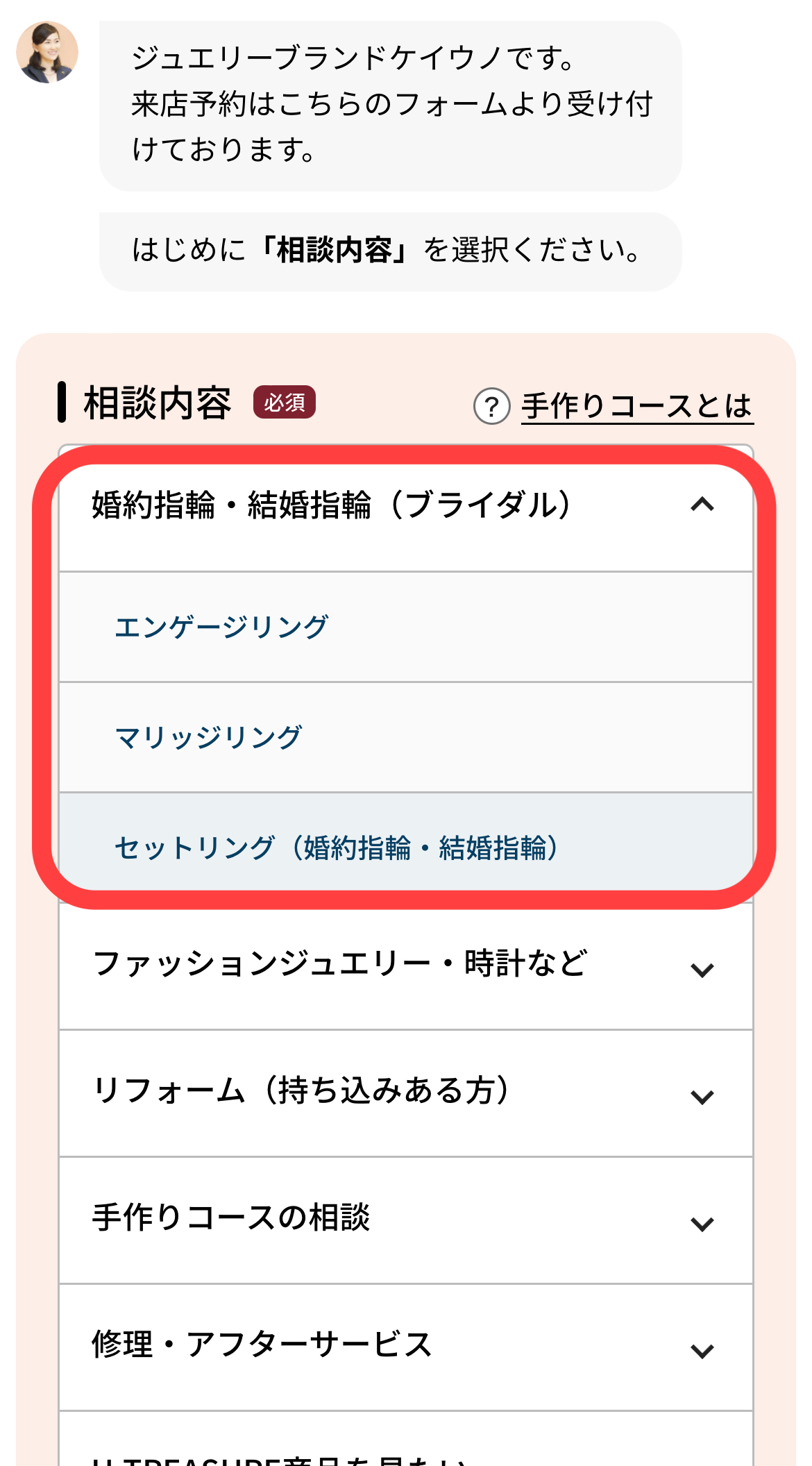Select the エンゲージリング option
This screenshot has height=1466, width=812.
click(x=406, y=627)
